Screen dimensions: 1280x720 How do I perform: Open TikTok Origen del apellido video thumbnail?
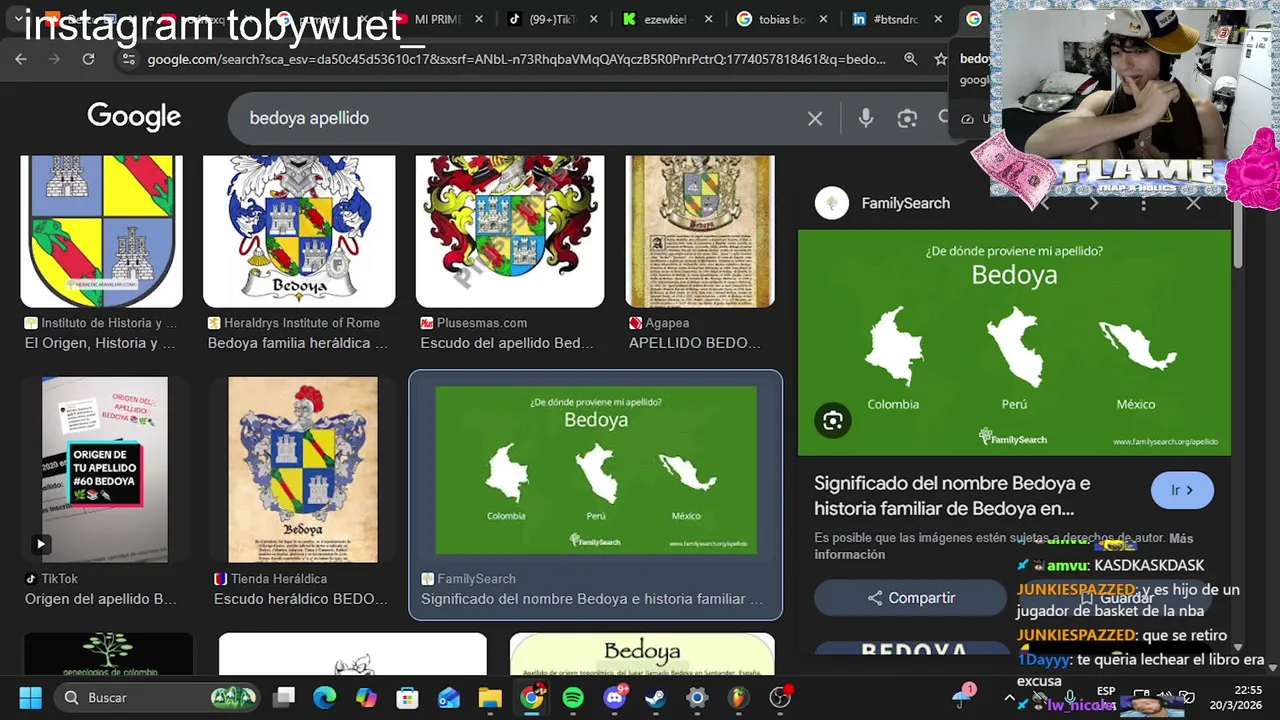pos(105,469)
